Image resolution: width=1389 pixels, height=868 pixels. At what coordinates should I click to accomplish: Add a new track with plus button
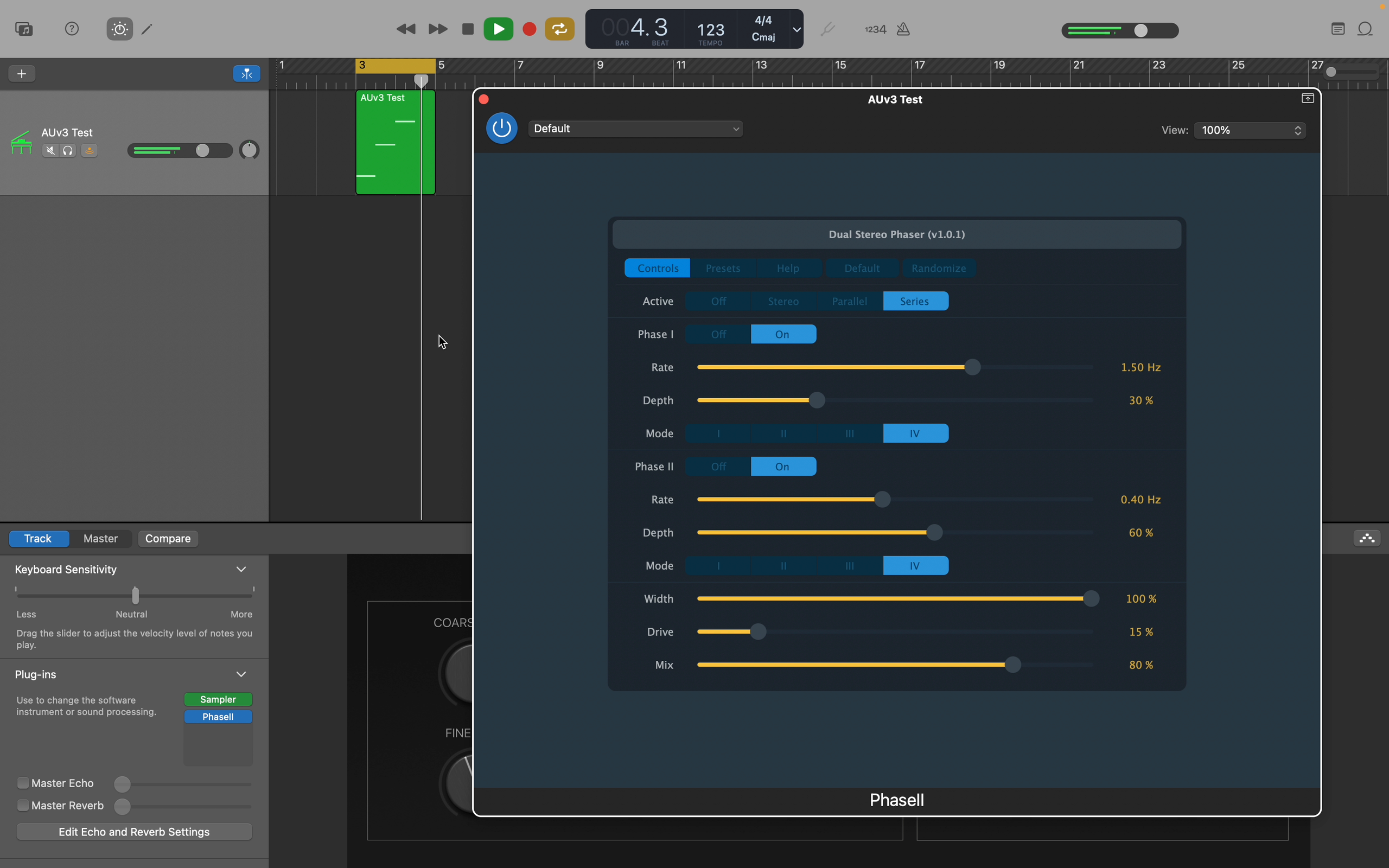pyautogui.click(x=22, y=73)
